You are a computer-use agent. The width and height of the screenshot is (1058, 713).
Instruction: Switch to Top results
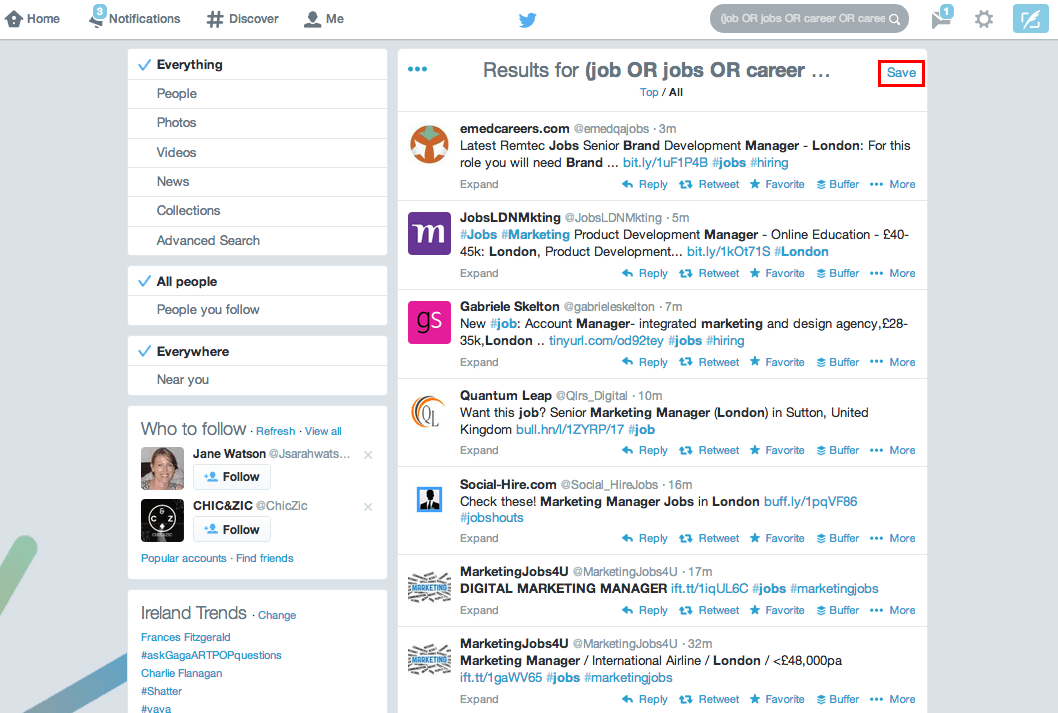[649, 92]
